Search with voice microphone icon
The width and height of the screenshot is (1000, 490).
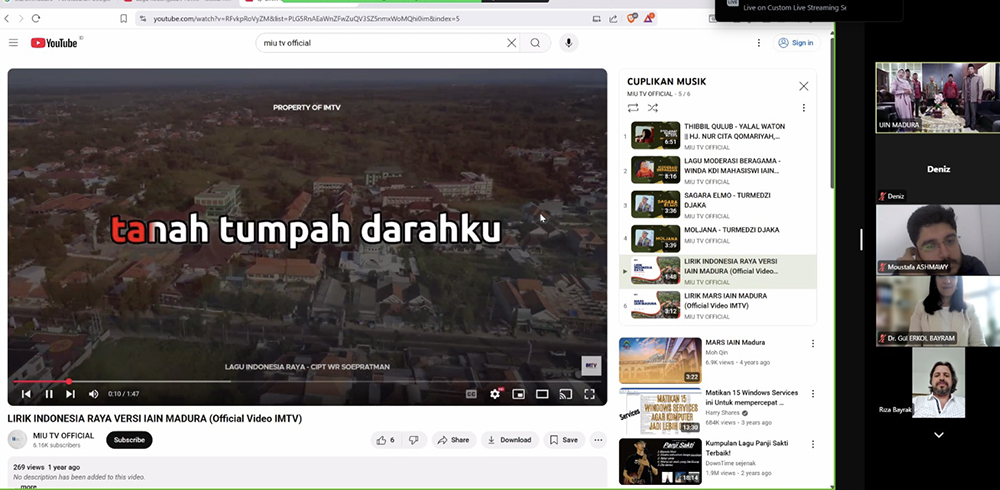click(569, 43)
